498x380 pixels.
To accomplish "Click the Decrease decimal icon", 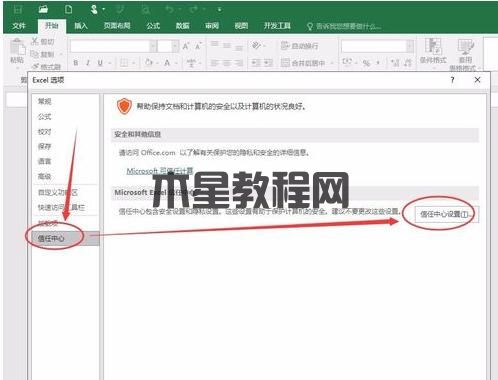I will 408,63.
